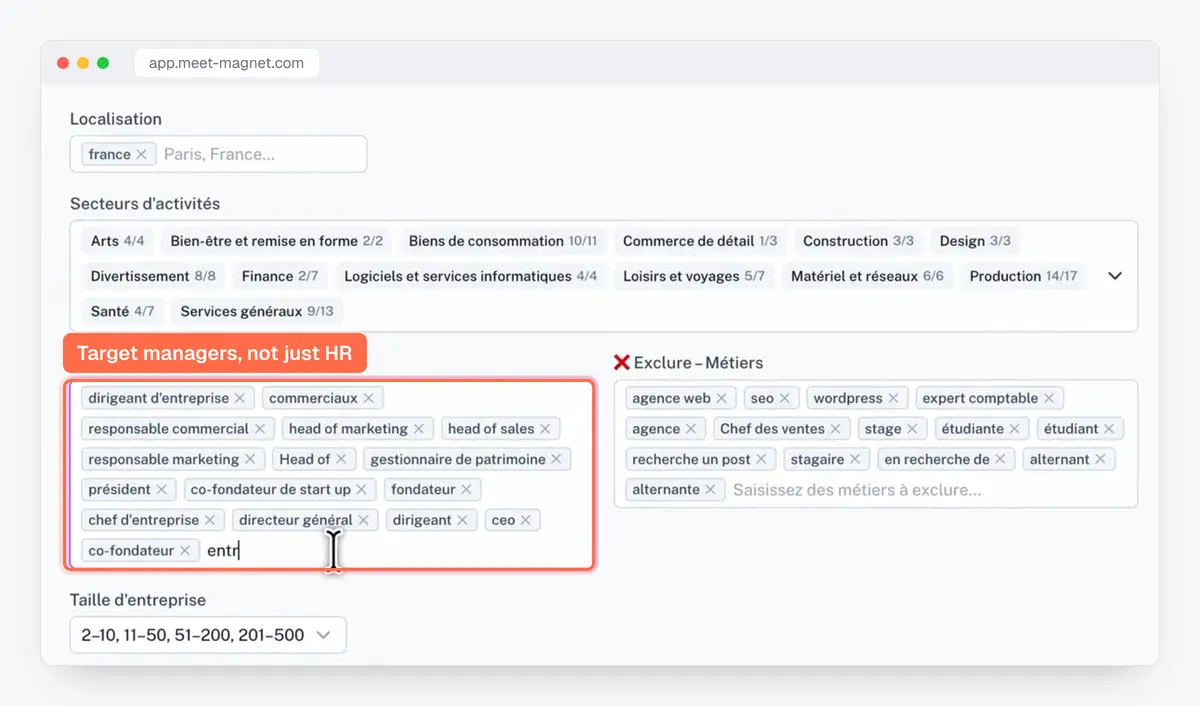Select the Commerce de détail sector
This screenshot has width=1200, height=706.
click(700, 241)
